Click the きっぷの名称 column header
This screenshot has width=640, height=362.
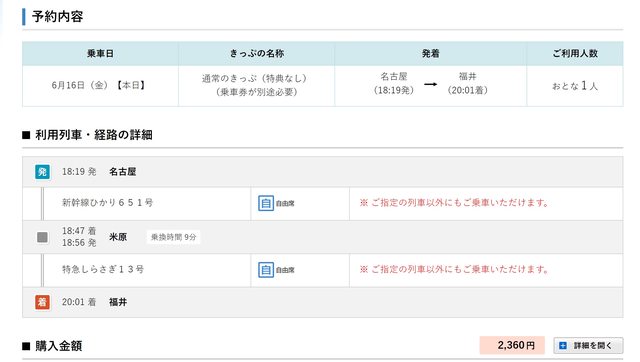click(256, 53)
